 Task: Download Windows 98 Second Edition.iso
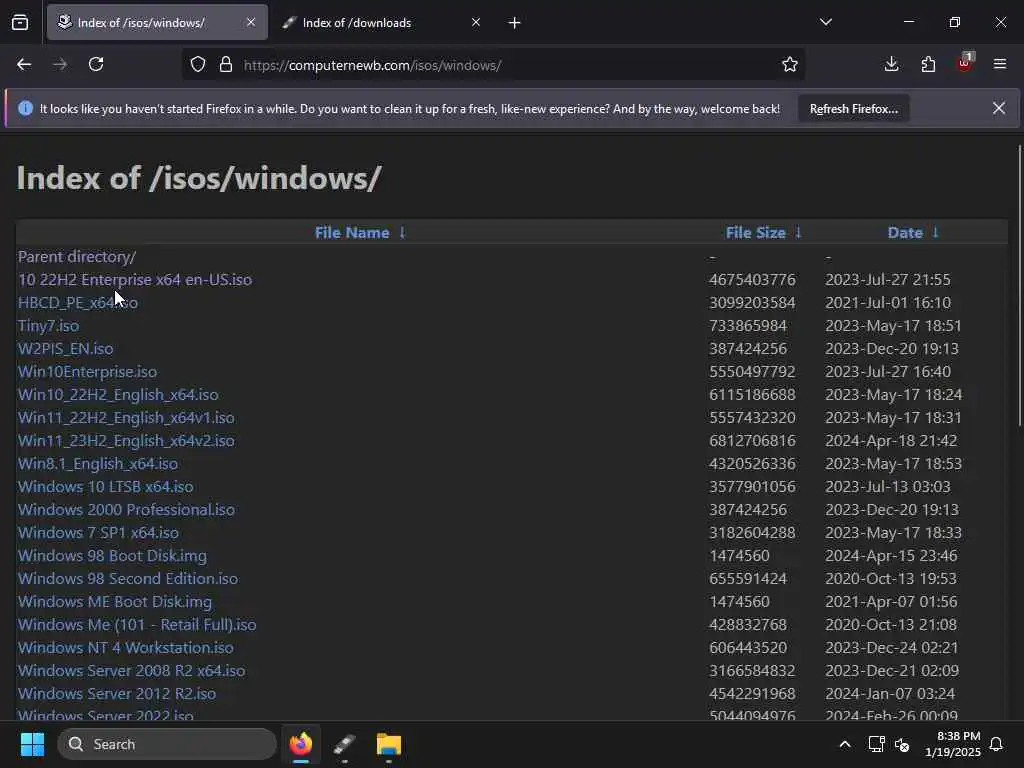128,578
